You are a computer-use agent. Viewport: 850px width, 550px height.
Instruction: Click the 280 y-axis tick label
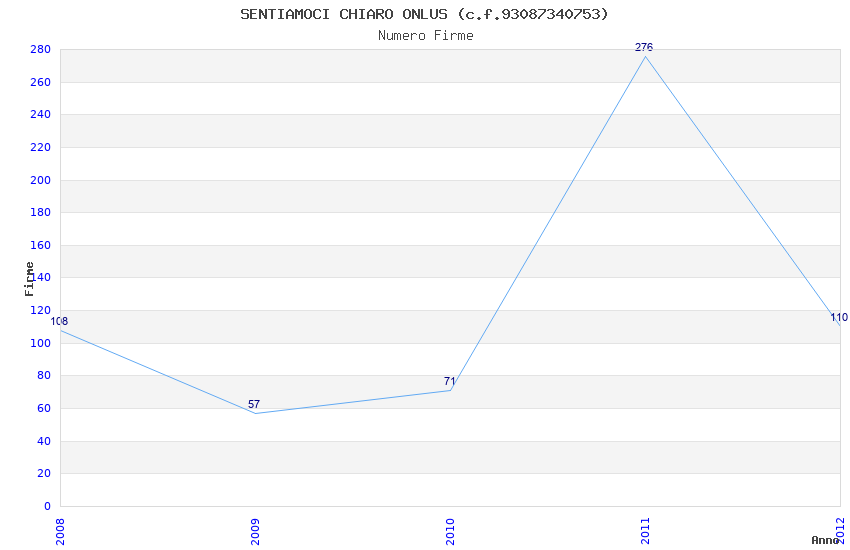tap(41, 49)
